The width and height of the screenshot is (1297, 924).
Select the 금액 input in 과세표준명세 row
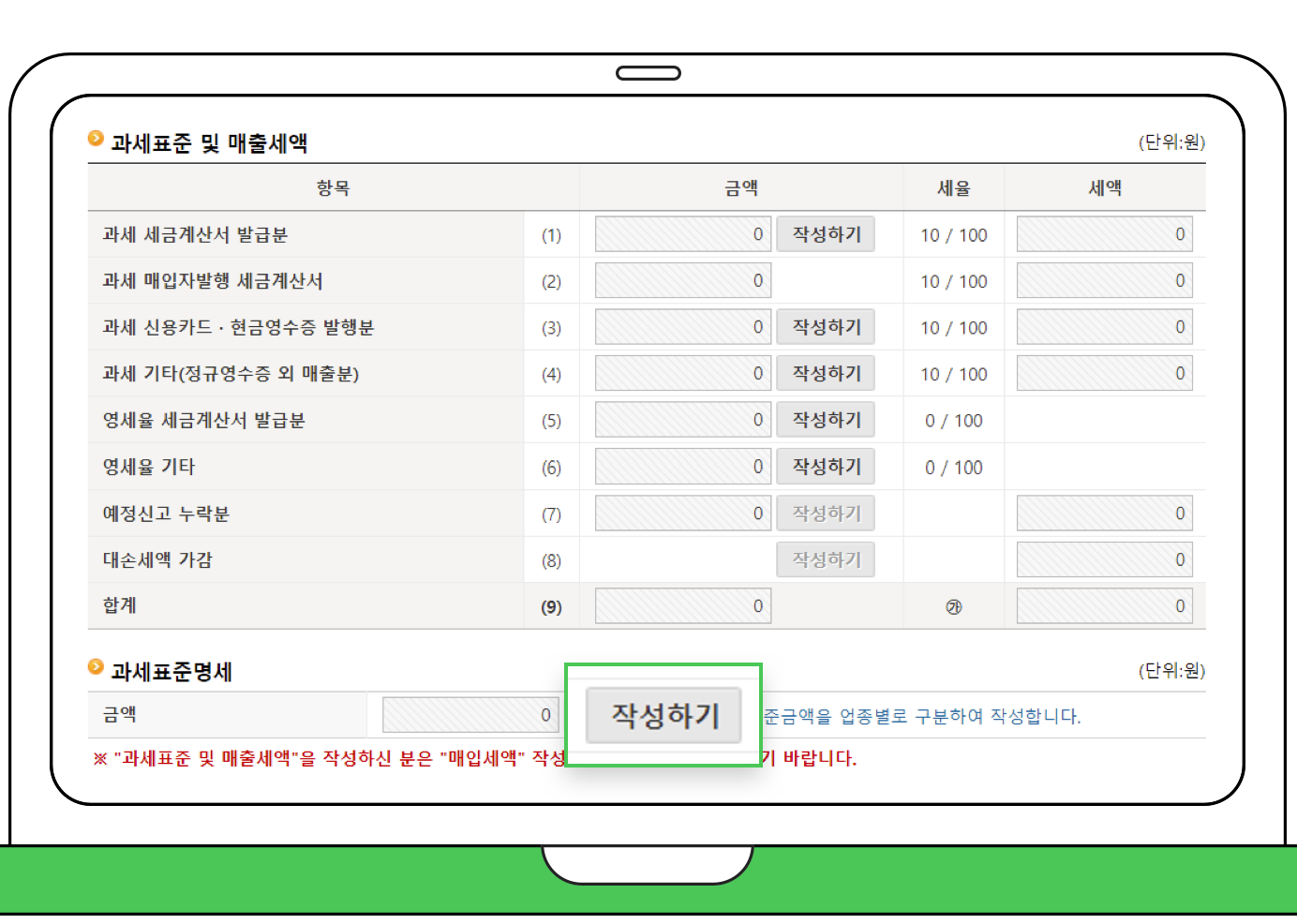click(470, 713)
